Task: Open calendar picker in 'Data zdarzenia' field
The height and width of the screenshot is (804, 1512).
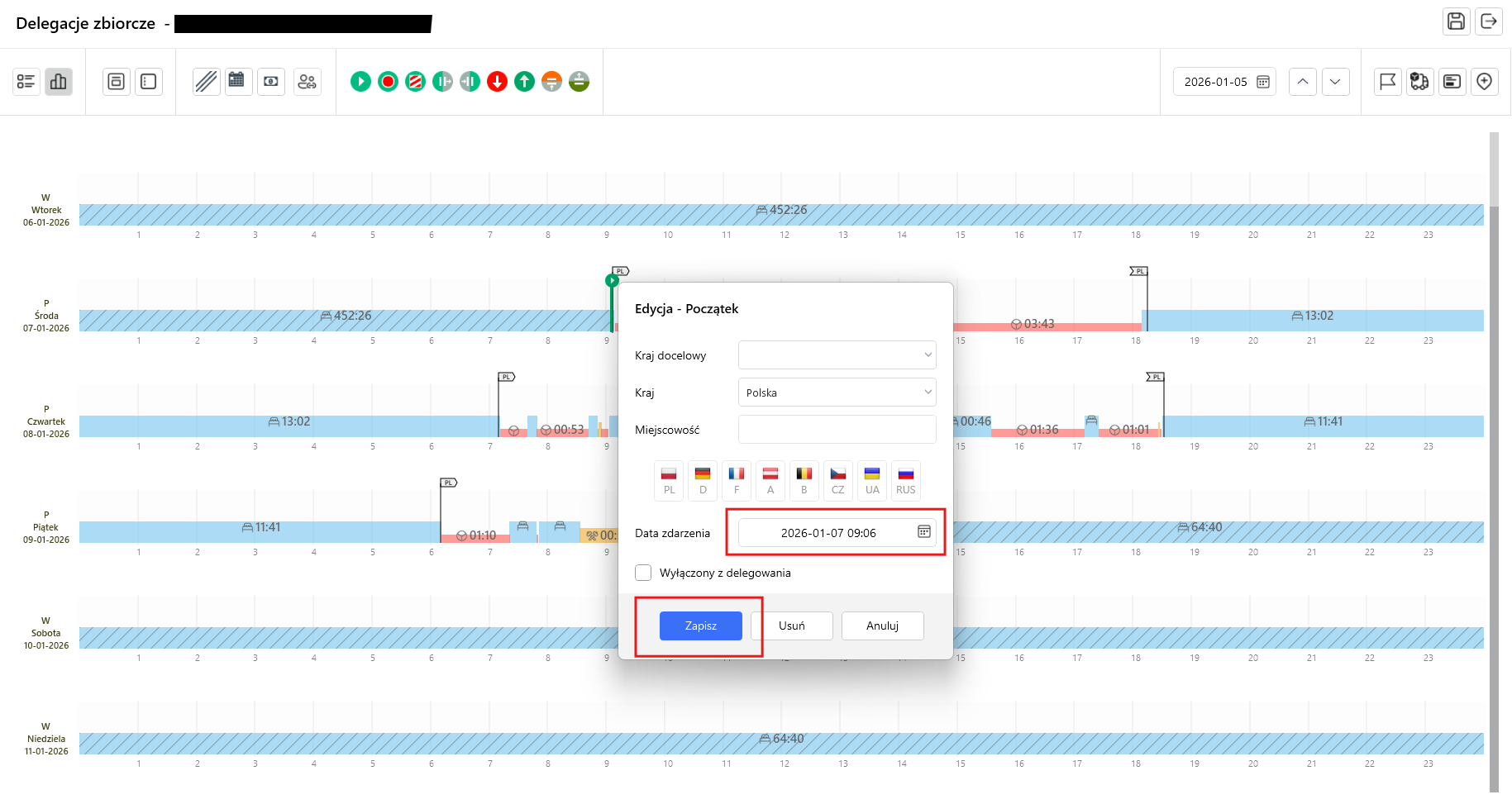Action: click(x=923, y=532)
